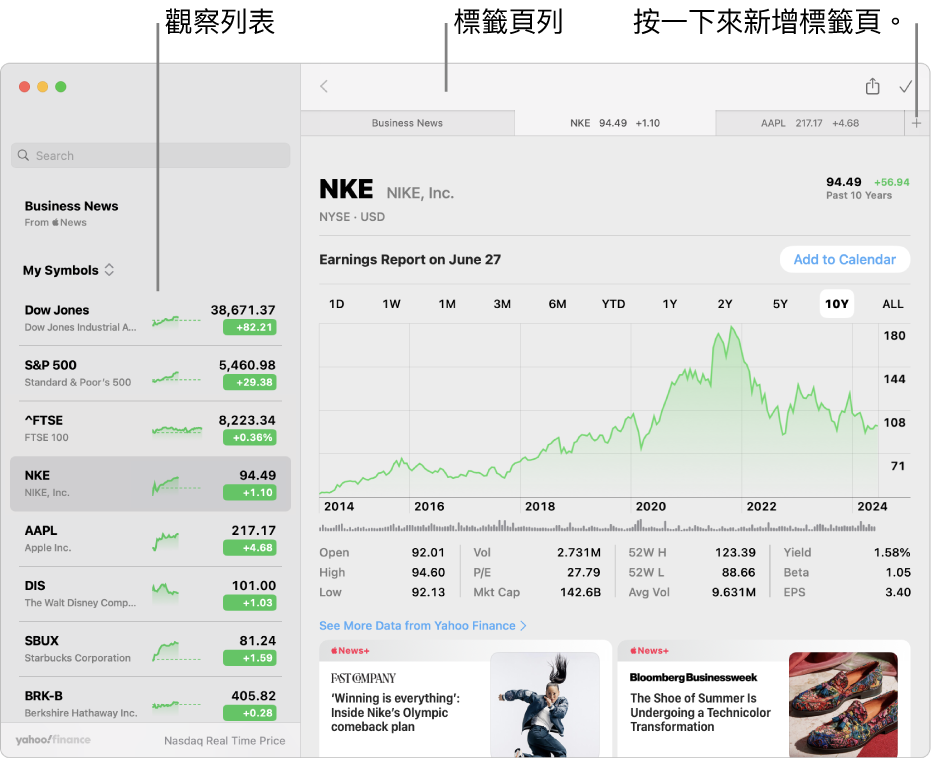Open See More Data from Yahoo Finance
Image resolution: width=934 pixels, height=758 pixels.
coord(423,626)
